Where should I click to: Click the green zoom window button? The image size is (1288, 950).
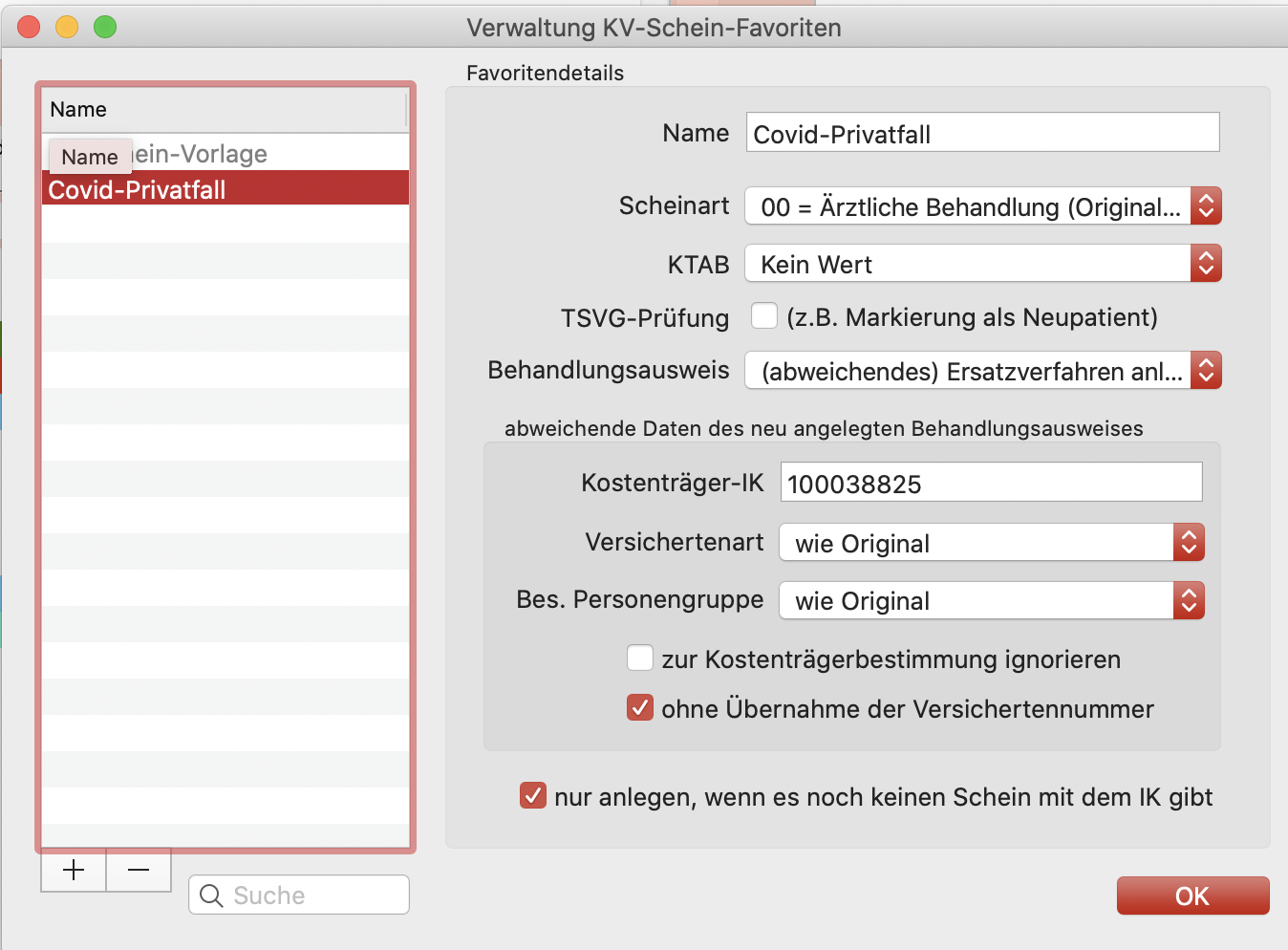(105, 27)
